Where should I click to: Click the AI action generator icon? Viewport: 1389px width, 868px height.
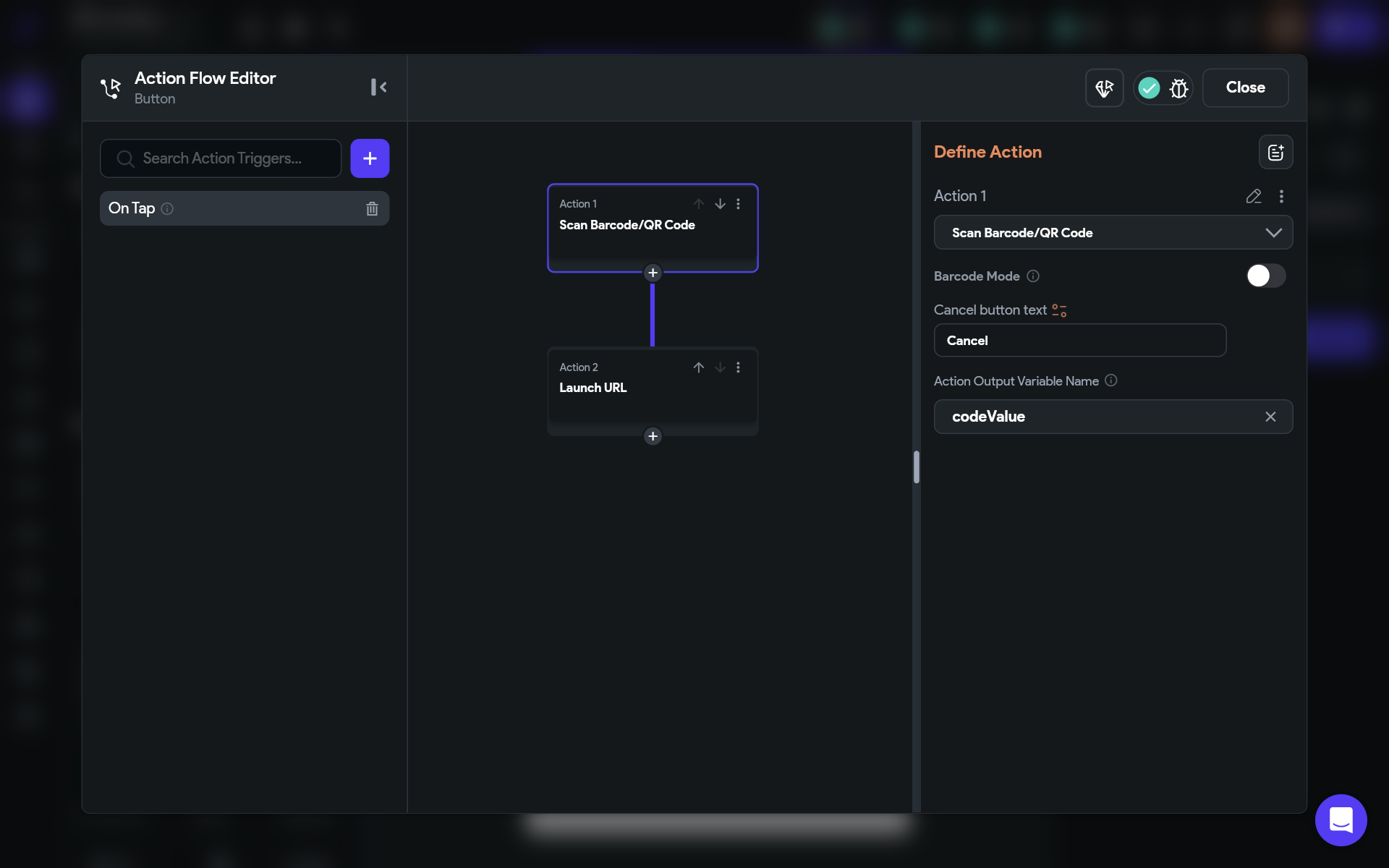1104,88
